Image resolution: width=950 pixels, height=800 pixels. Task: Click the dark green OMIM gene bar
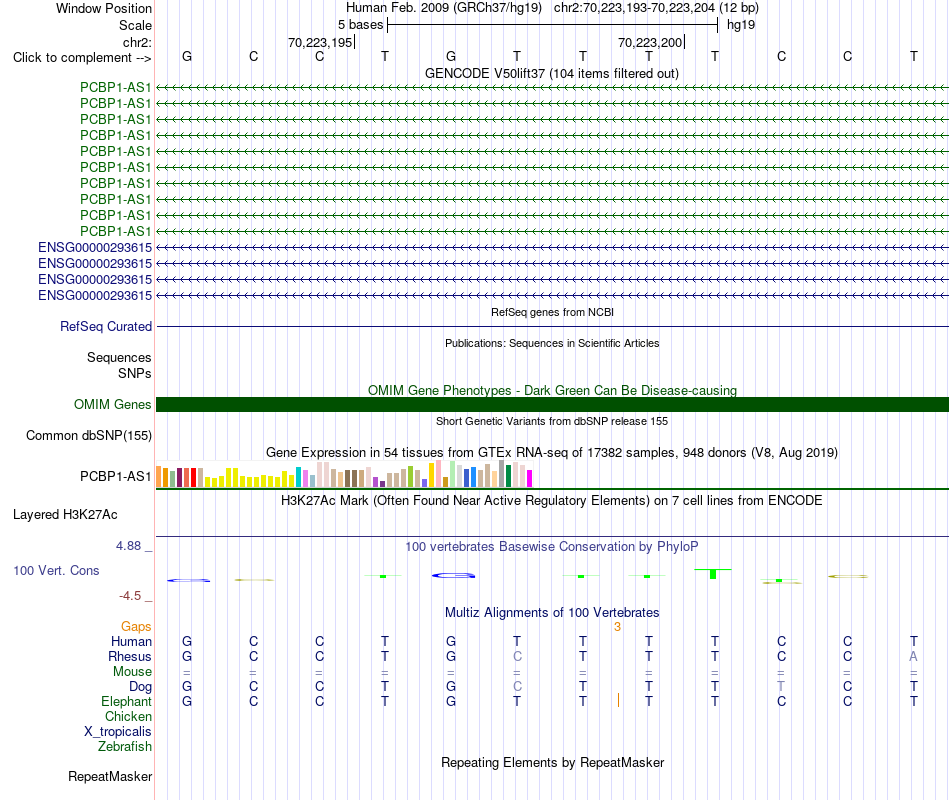click(552, 405)
